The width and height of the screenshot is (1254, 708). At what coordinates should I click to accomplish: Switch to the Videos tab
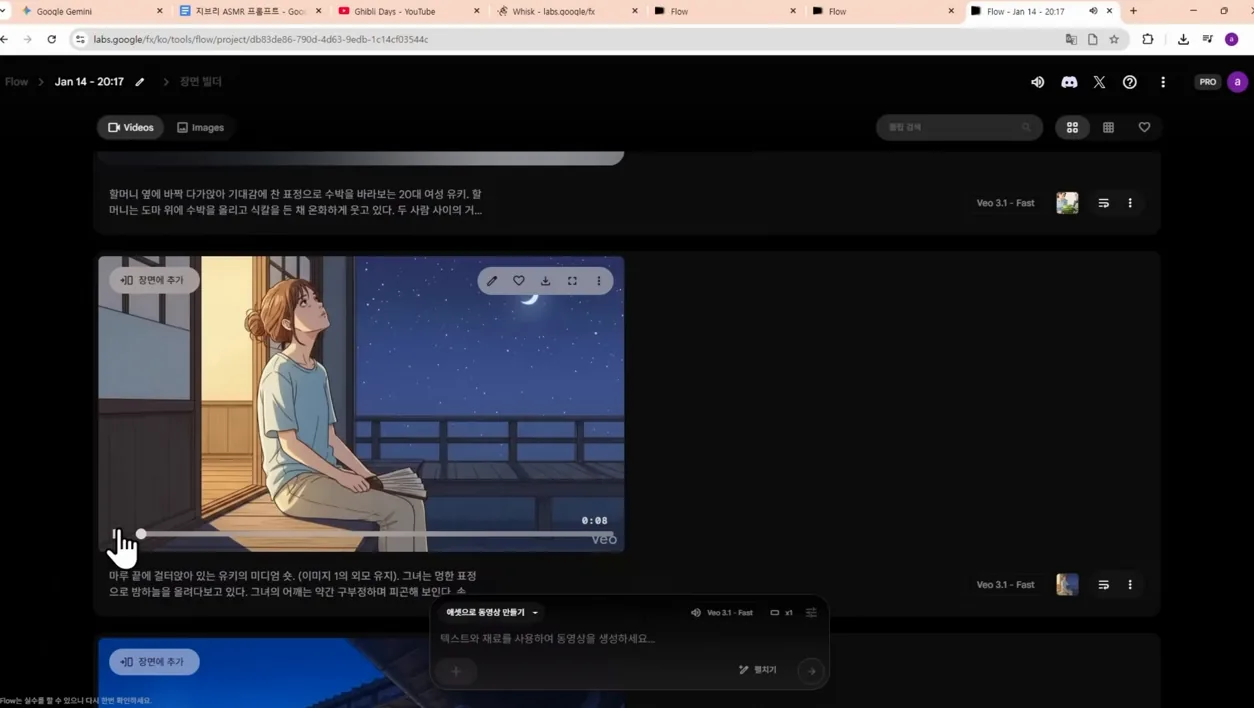[x=130, y=127]
